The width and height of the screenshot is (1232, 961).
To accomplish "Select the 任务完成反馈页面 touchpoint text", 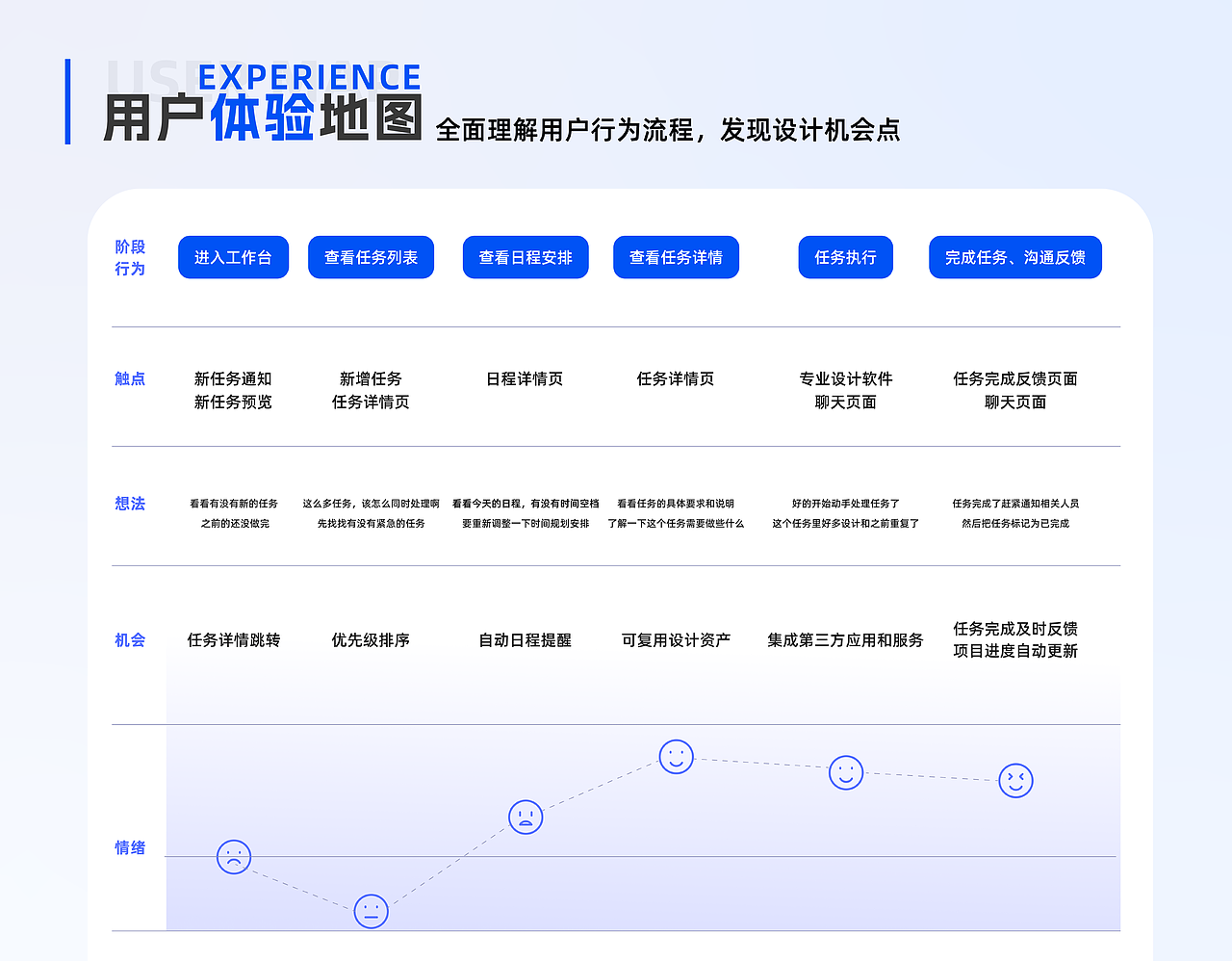I will click(1015, 378).
